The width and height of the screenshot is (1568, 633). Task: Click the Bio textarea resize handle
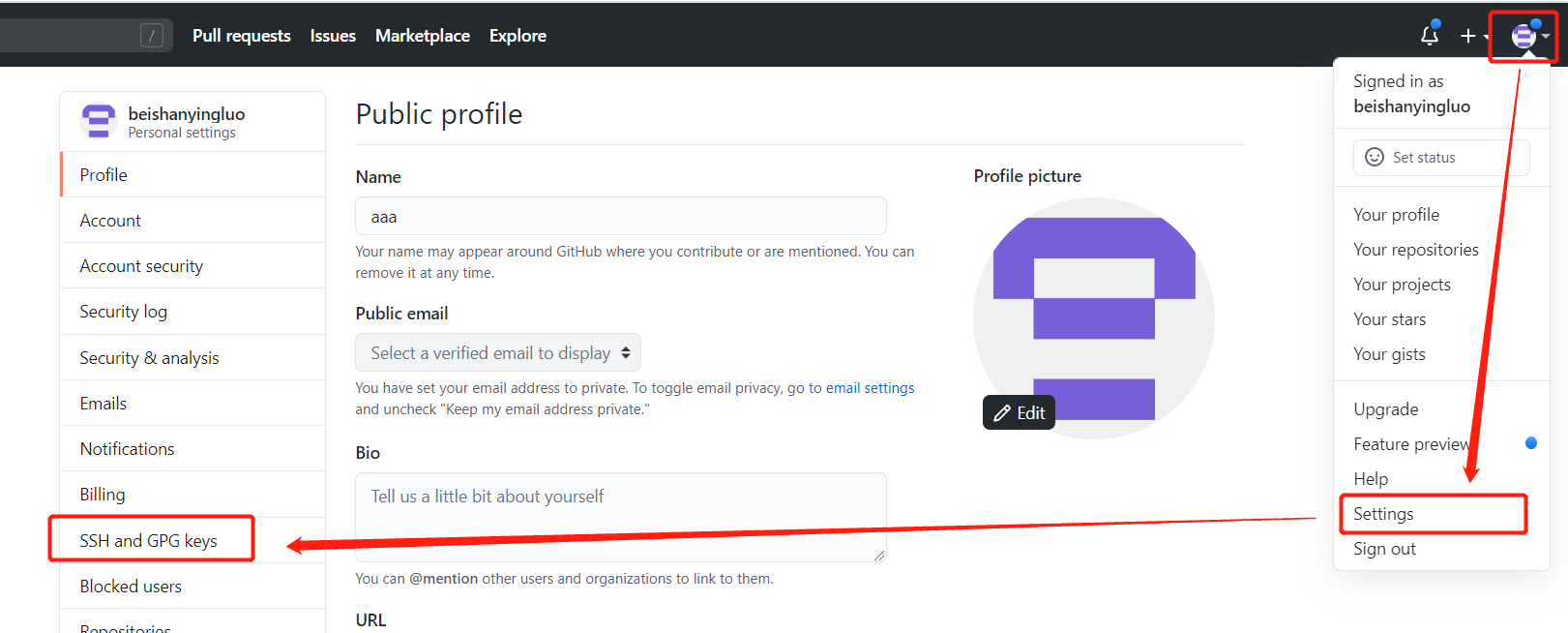pos(878,556)
